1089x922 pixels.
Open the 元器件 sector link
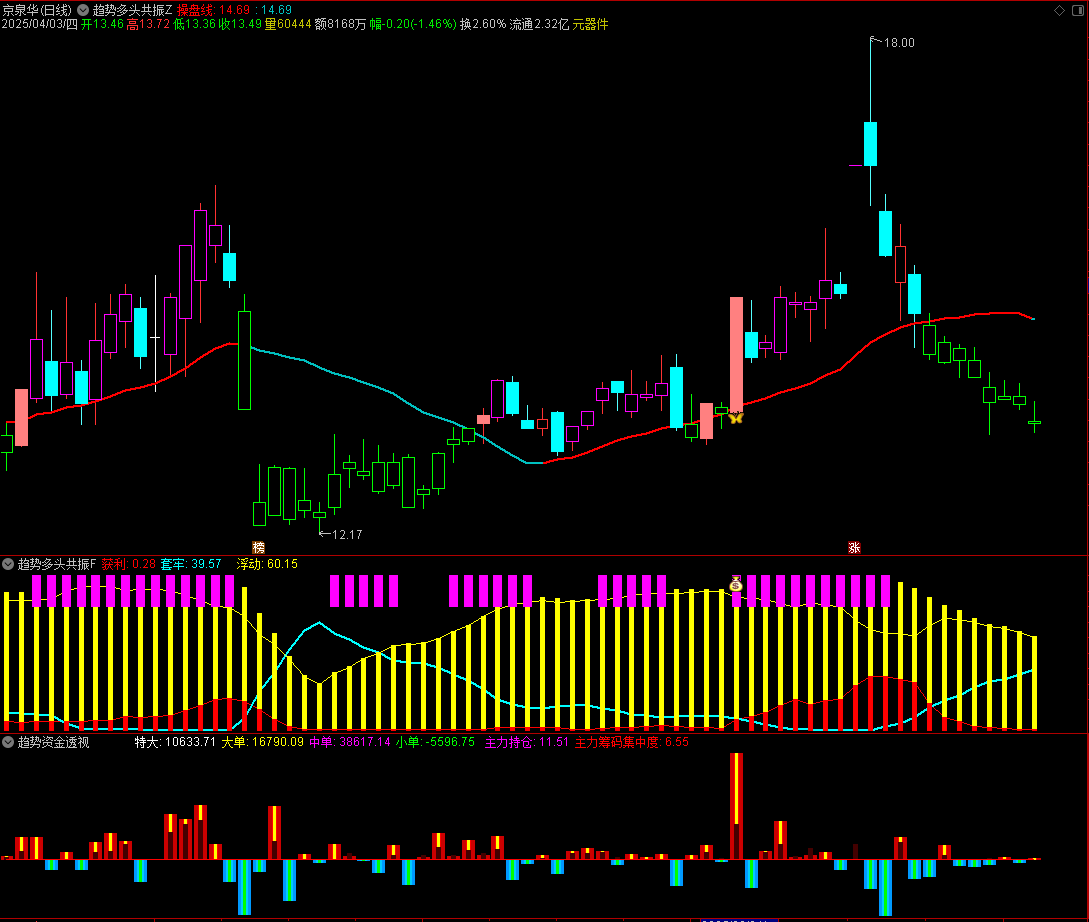[590, 24]
